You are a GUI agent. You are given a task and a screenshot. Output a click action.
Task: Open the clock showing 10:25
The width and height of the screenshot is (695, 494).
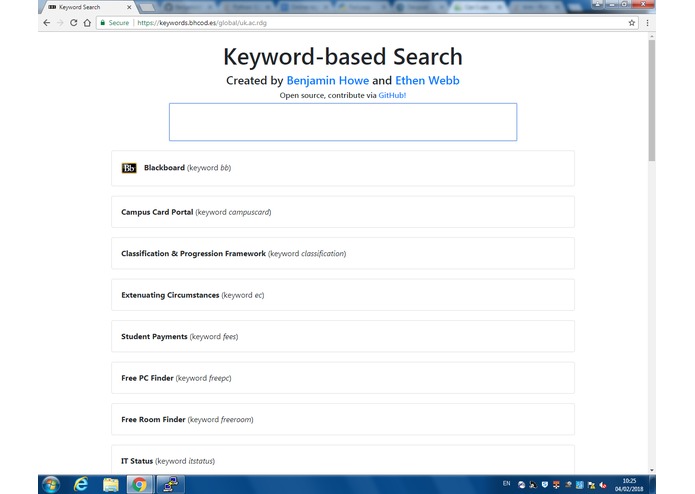click(x=629, y=485)
